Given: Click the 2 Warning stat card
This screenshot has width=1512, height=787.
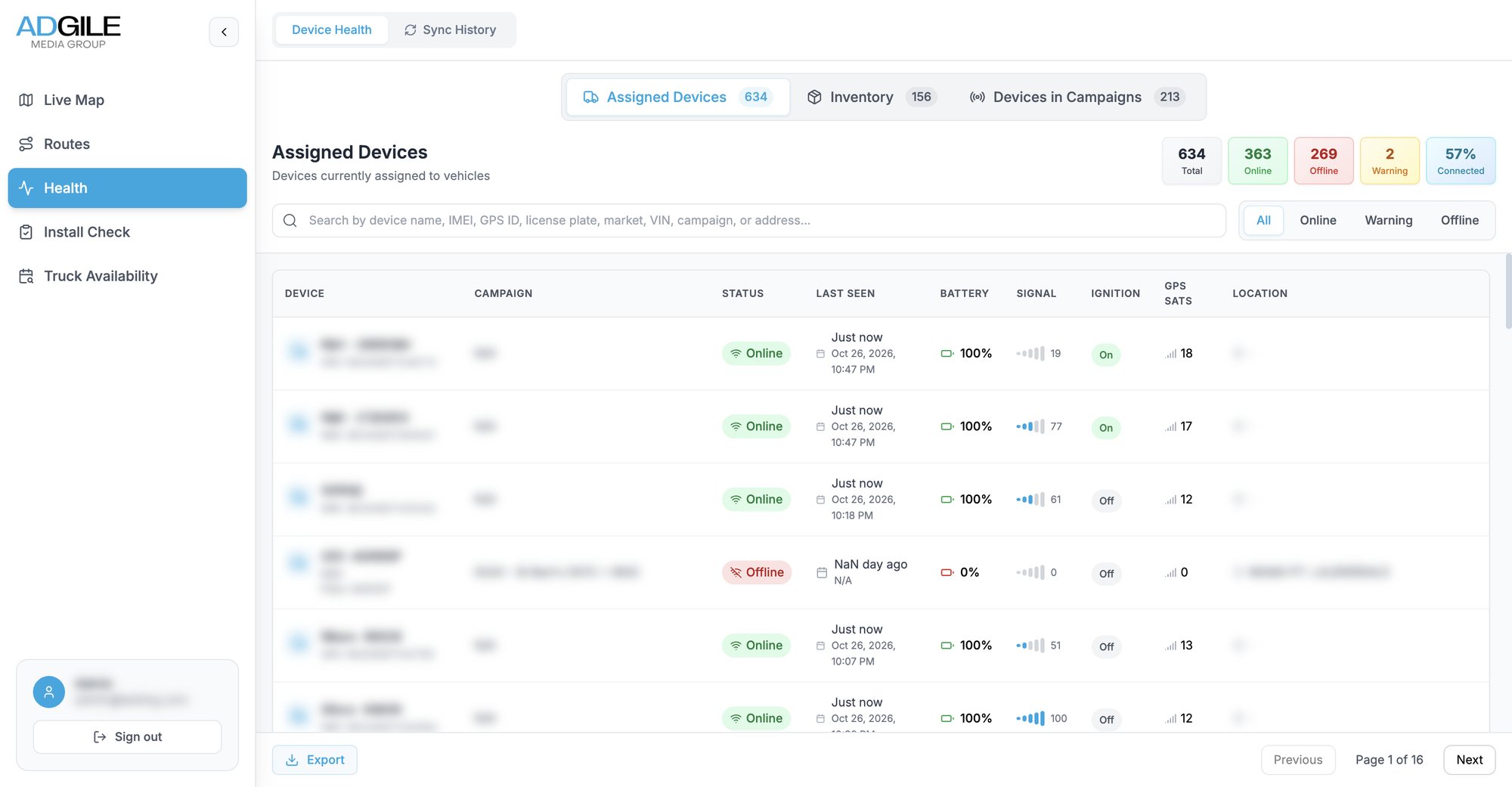Looking at the screenshot, I should coord(1390,161).
